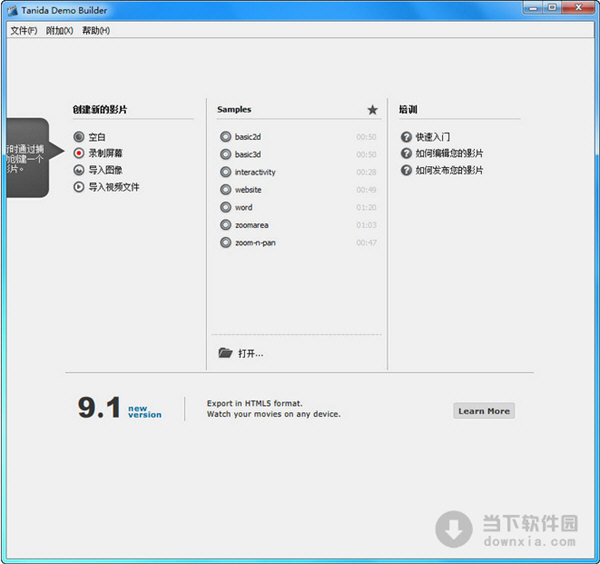Click the 打开... open file link
Screen dimensions: 600x564
click(x=250, y=353)
